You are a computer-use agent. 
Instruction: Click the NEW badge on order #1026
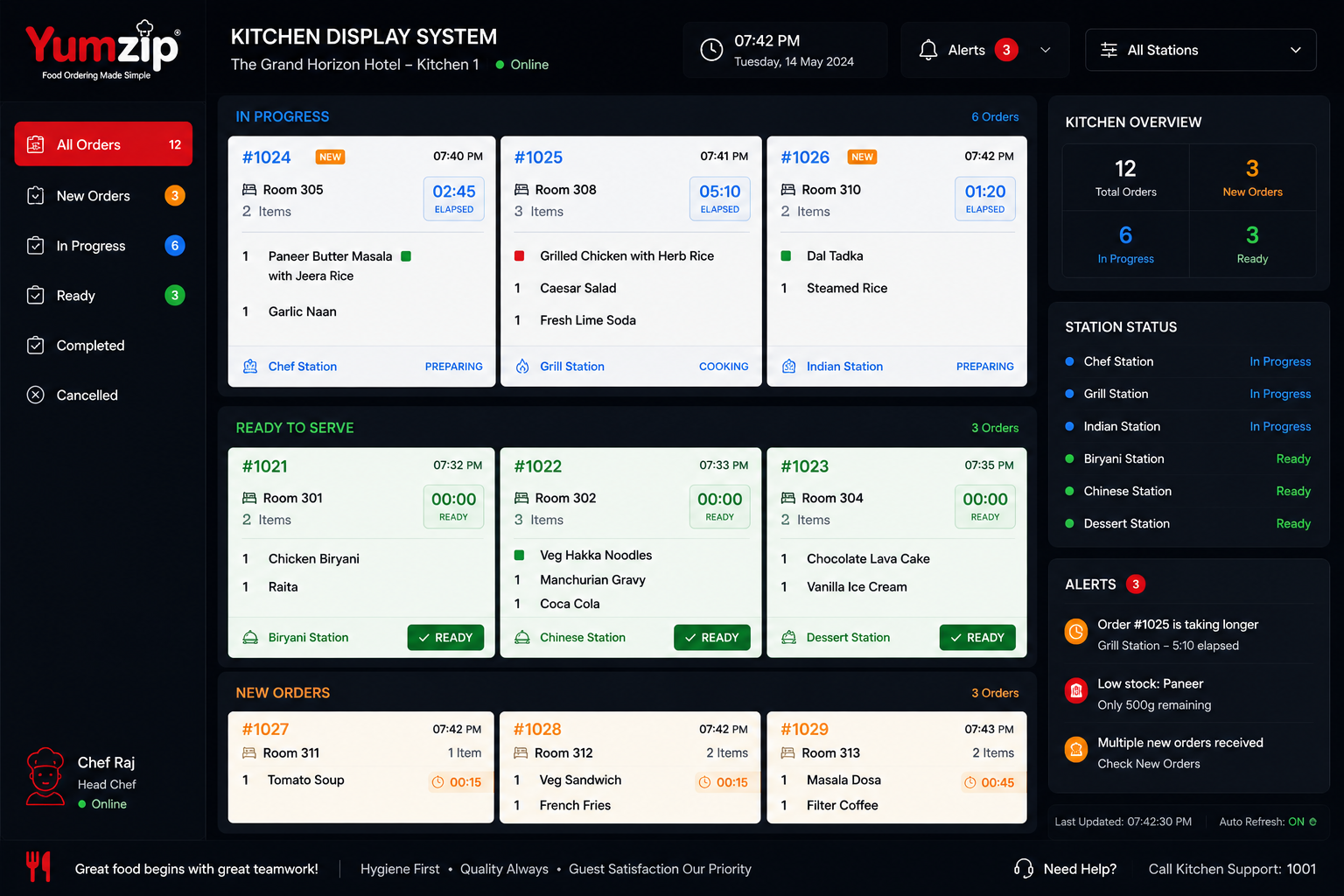(x=862, y=157)
